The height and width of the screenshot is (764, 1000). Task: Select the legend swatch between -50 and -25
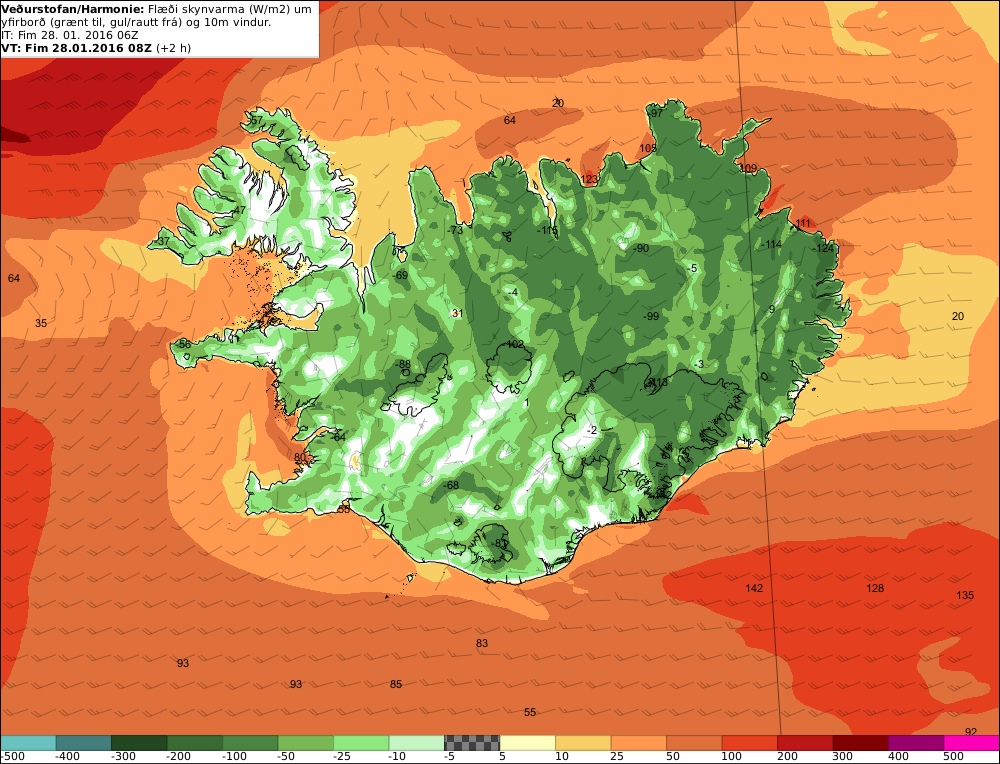[x=305, y=743]
